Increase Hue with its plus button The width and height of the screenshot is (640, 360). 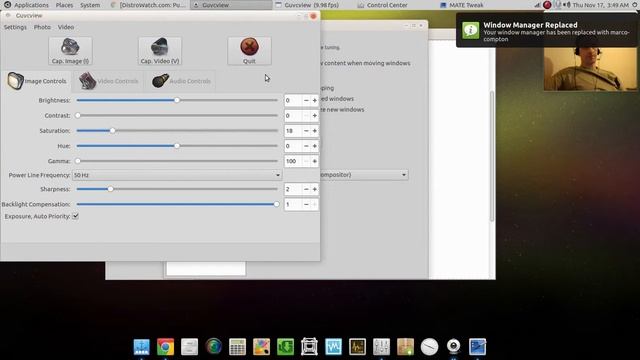[314, 146]
